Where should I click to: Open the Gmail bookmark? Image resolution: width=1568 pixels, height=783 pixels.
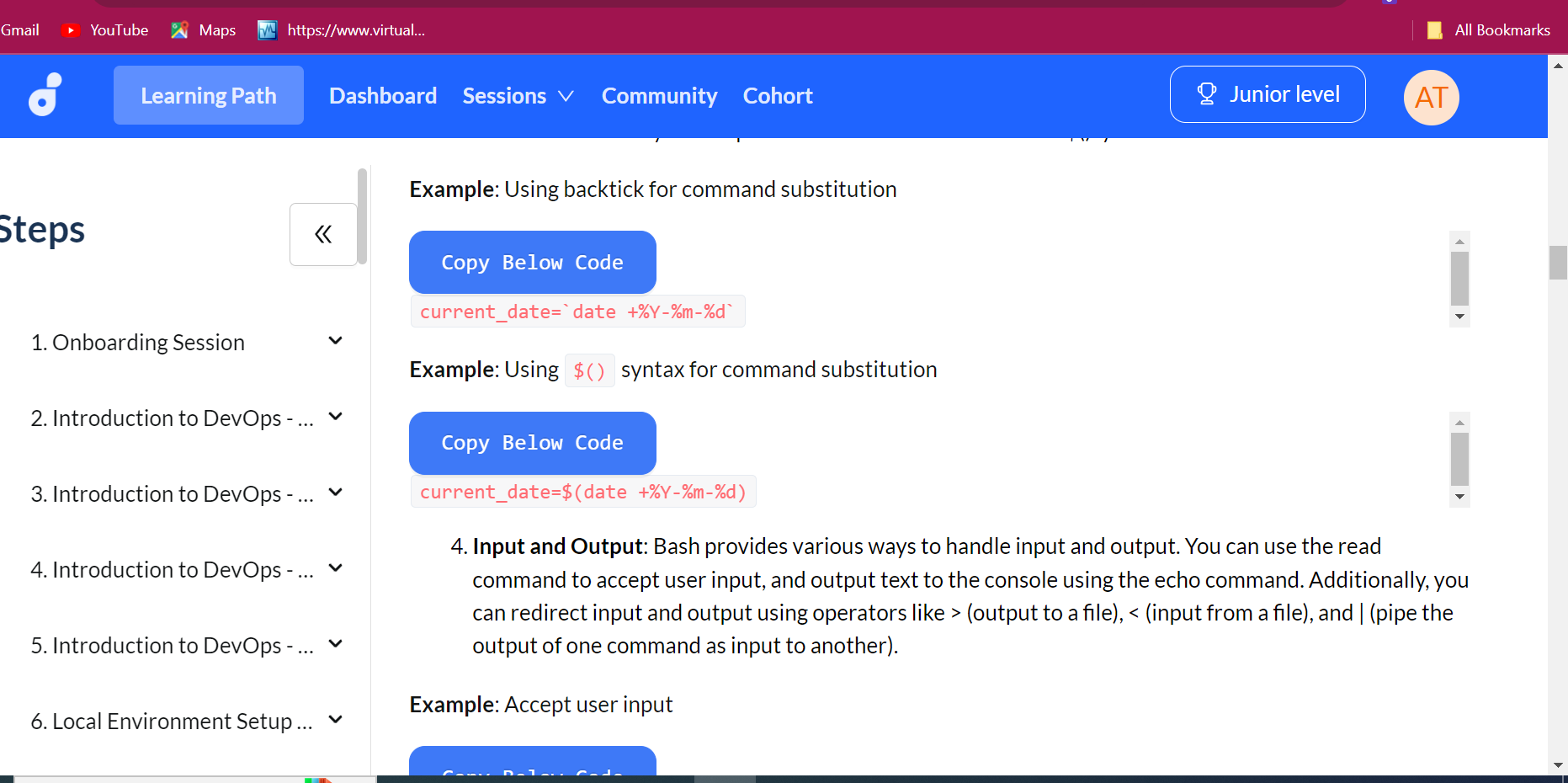pyautogui.click(x=20, y=29)
